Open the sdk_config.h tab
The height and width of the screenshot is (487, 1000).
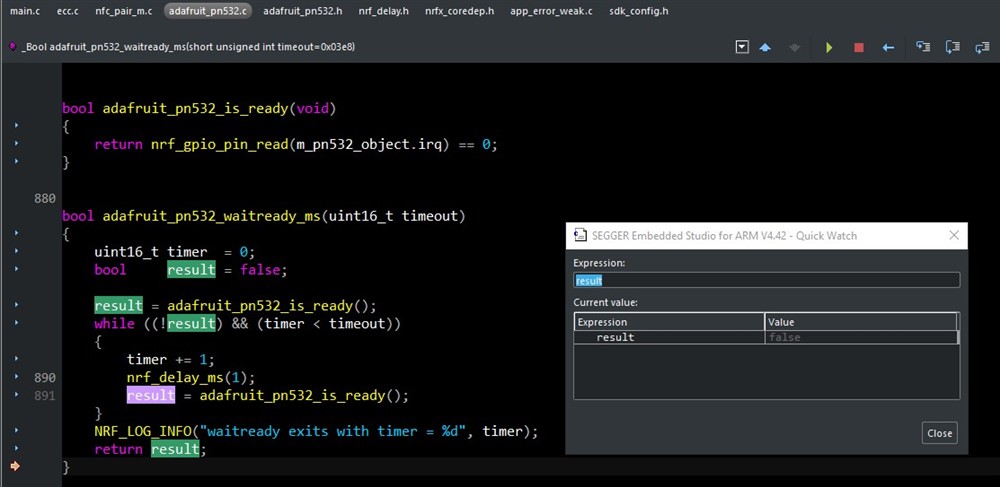click(x=638, y=11)
